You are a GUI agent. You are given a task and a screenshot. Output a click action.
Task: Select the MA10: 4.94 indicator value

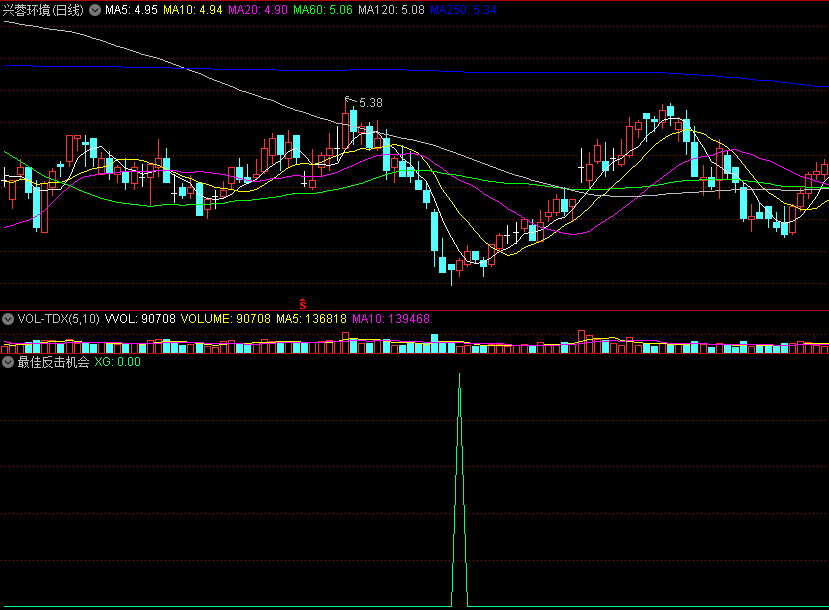pos(192,10)
